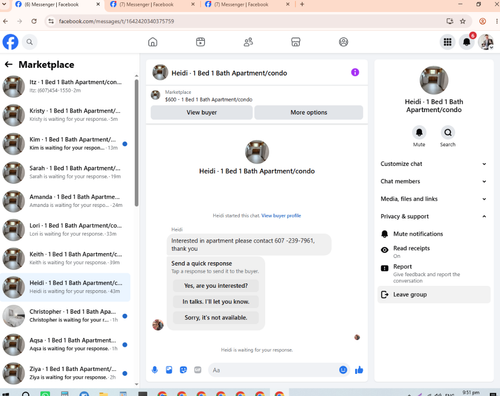Open the View buyer profile link
500x396 pixels.
[x=281, y=216]
